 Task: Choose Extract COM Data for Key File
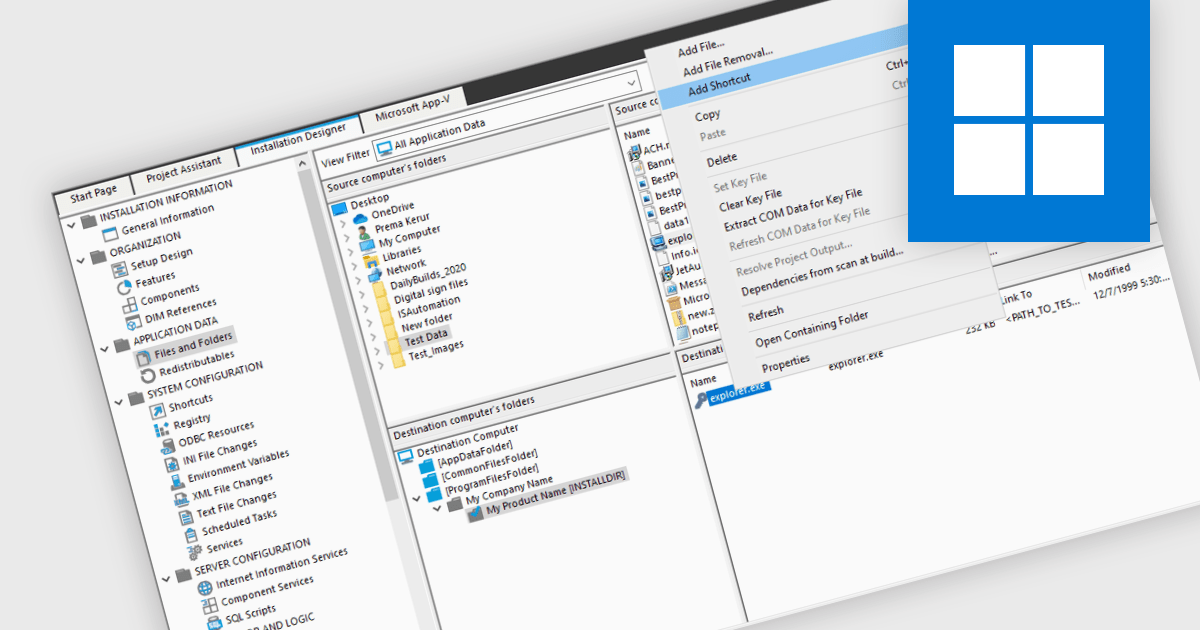coord(792,208)
